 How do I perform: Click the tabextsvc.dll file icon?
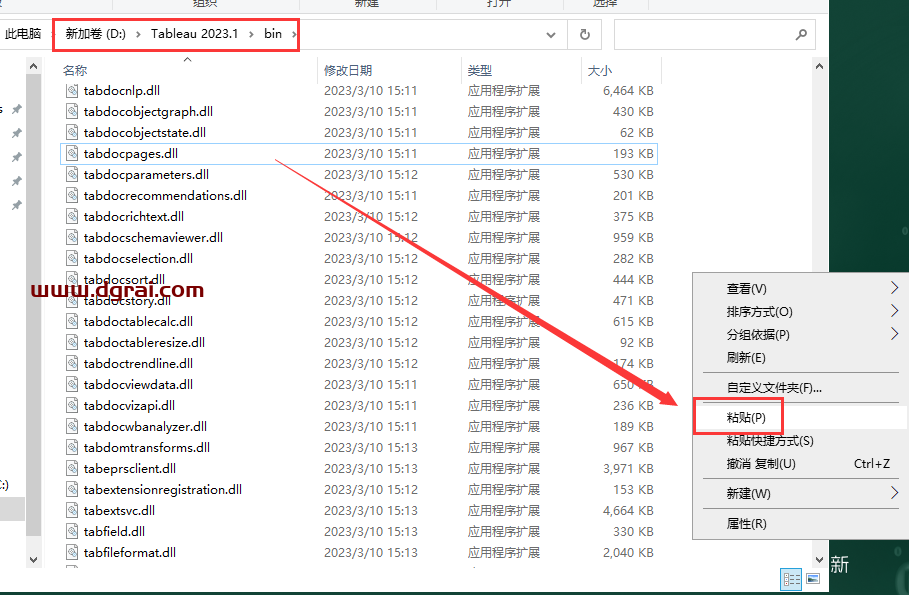coord(72,510)
